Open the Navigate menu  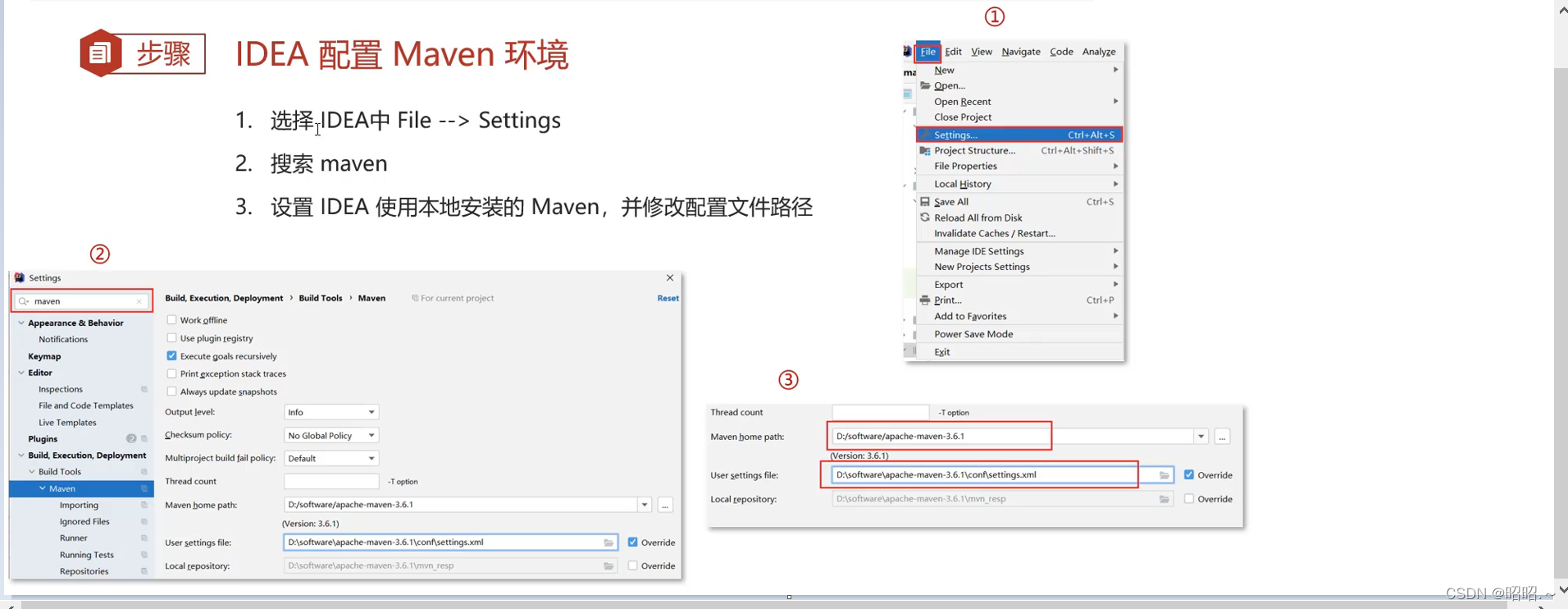[1021, 52]
